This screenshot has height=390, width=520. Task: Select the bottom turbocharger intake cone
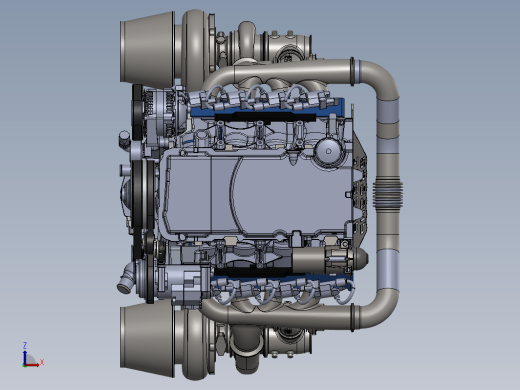[x=148, y=340]
